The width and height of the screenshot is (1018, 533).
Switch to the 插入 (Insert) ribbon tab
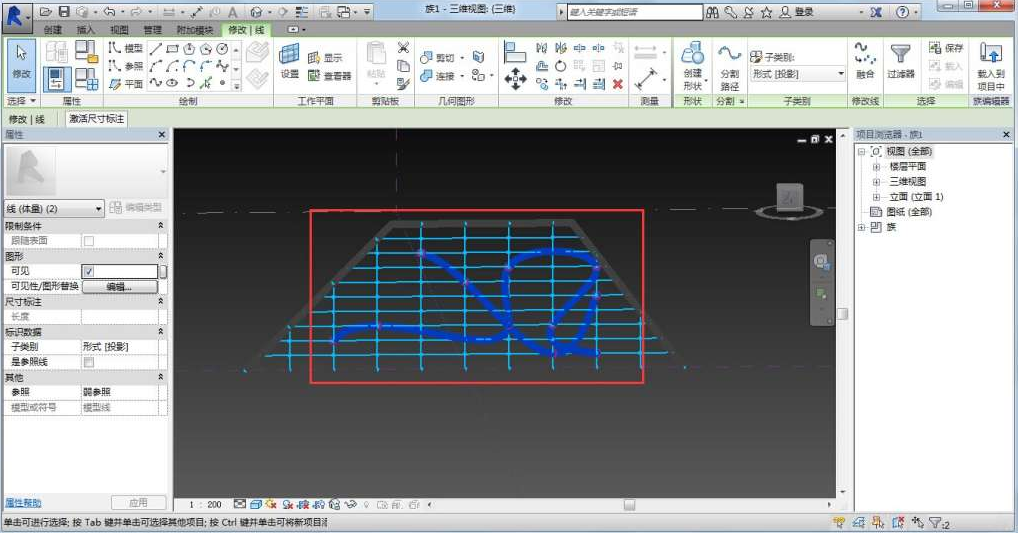85,30
